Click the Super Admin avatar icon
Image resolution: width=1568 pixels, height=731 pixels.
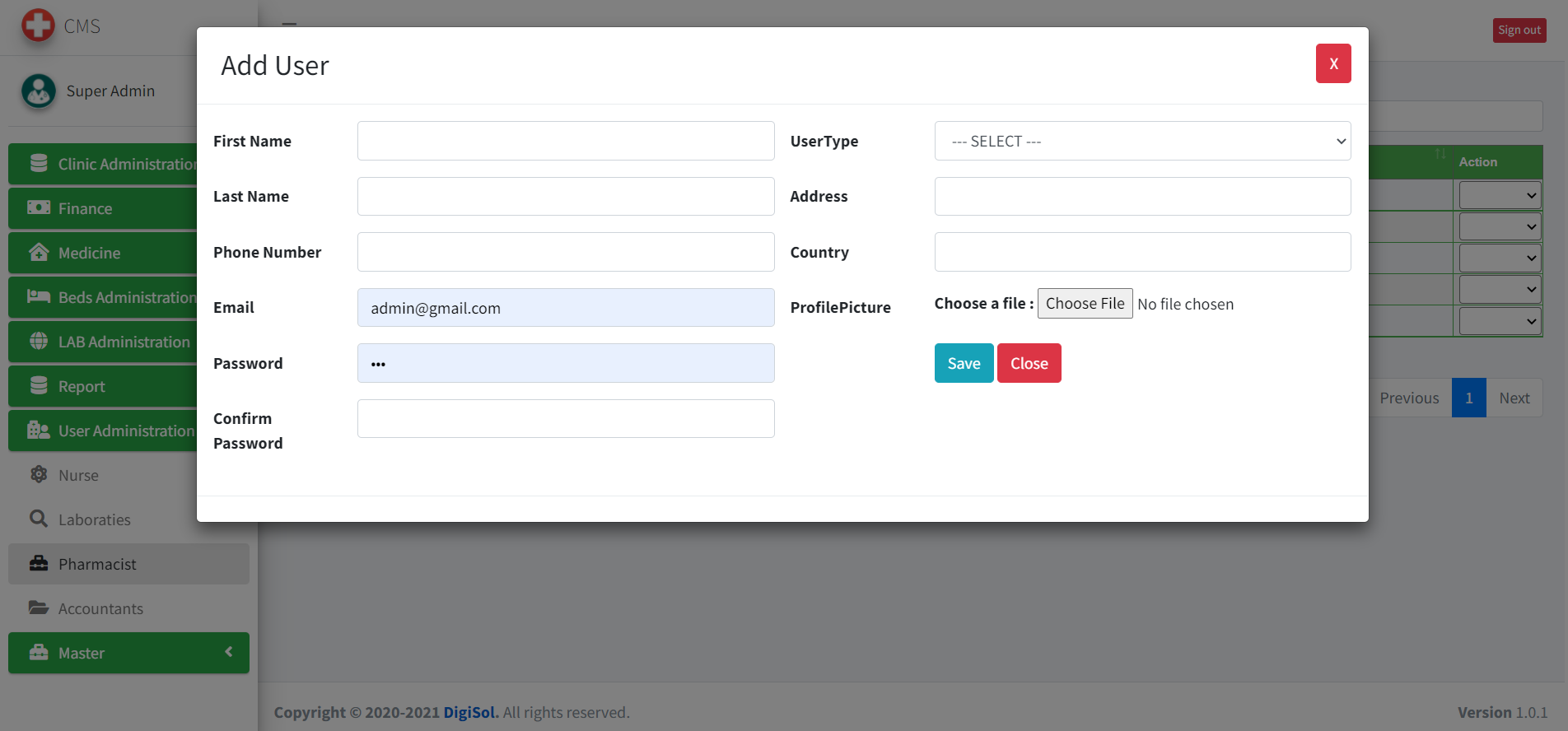click(x=39, y=91)
